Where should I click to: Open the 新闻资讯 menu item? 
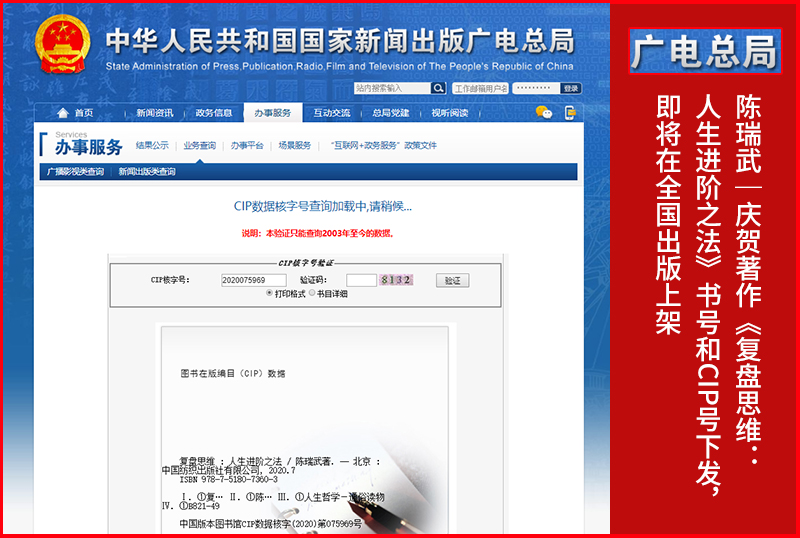(155, 113)
